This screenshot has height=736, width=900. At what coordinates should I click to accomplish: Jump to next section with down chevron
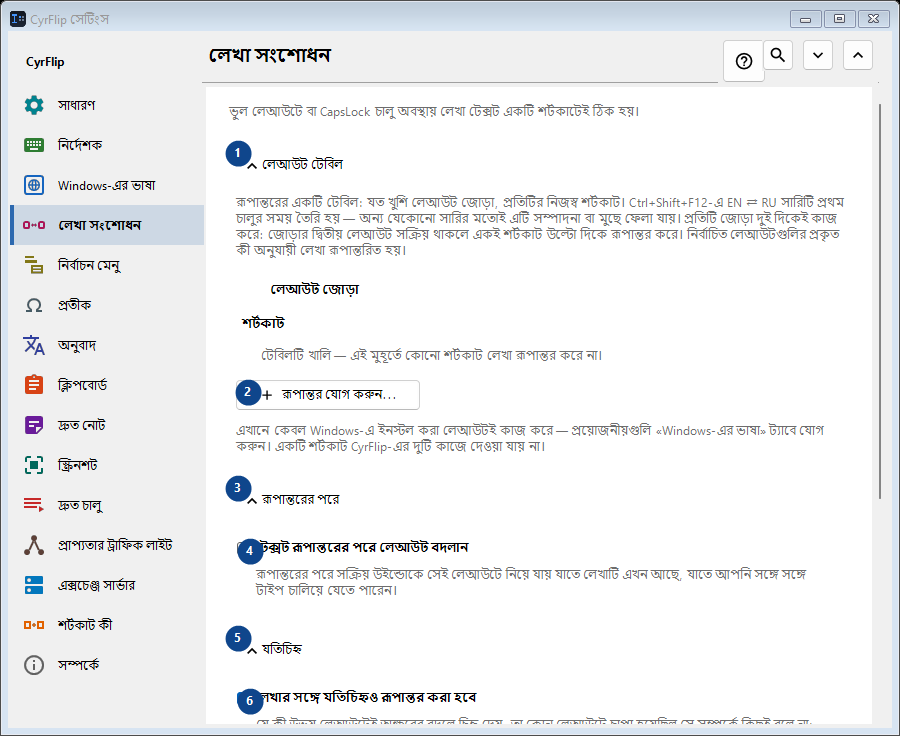818,55
